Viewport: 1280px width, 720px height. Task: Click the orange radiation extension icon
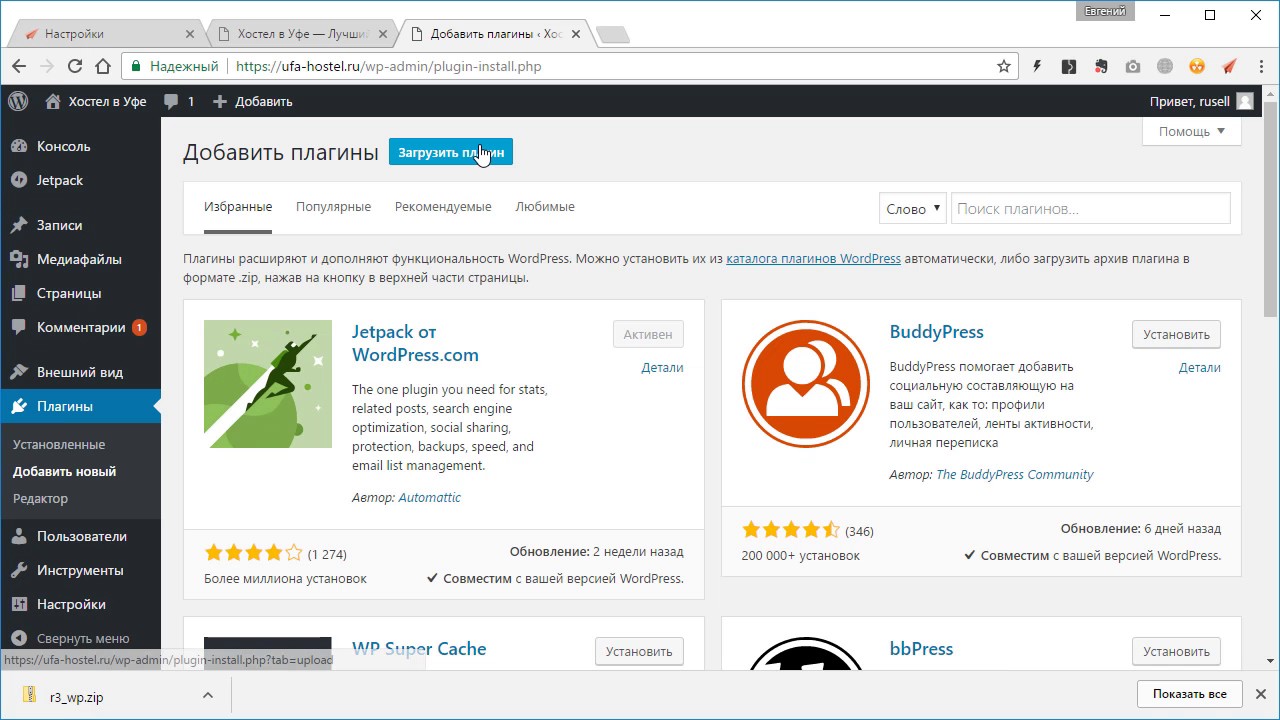tap(1197, 67)
